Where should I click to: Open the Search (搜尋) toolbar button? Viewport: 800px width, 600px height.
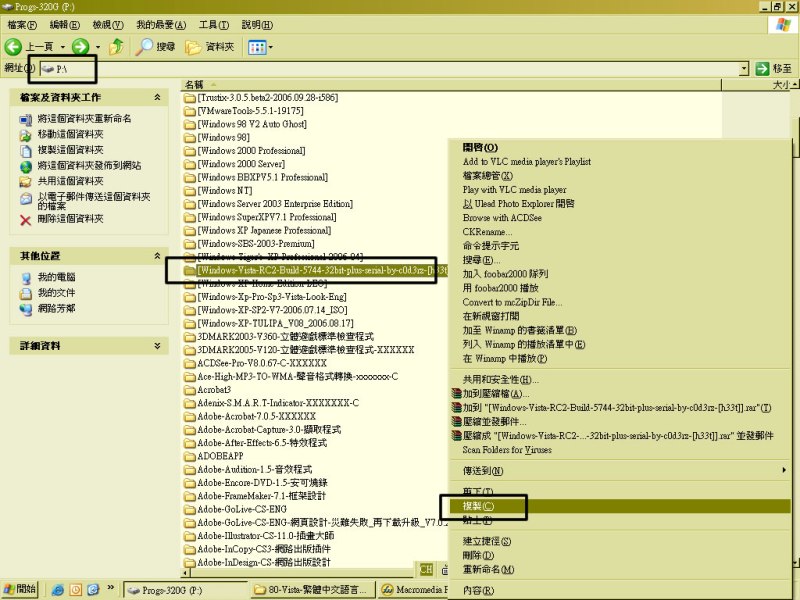click(x=156, y=47)
